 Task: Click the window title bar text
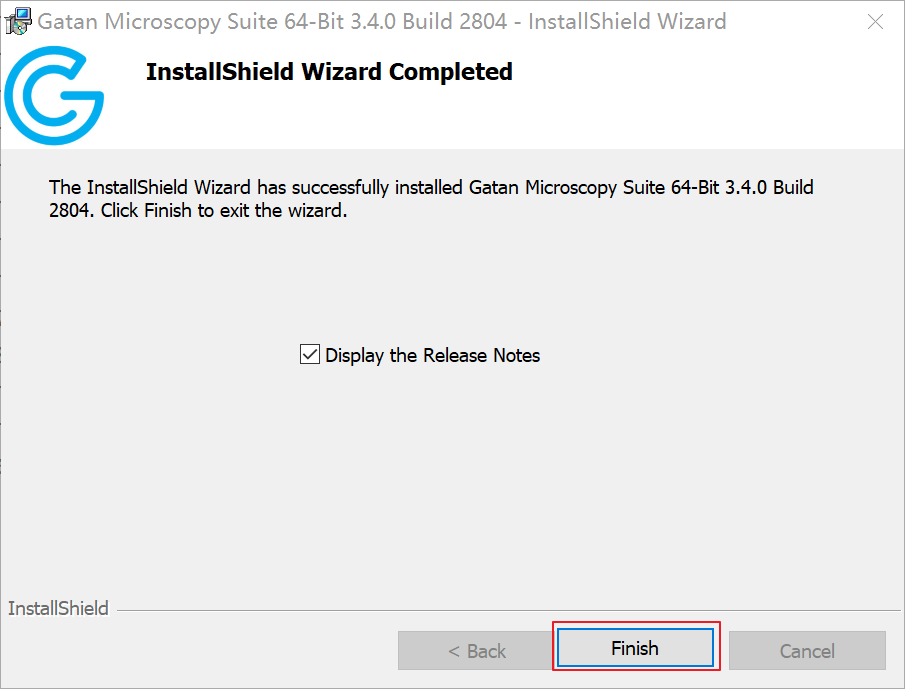382,21
